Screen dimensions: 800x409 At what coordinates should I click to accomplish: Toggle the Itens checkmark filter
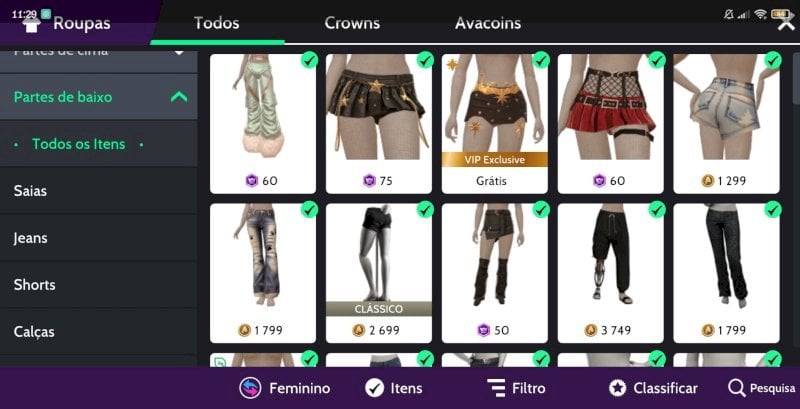374,389
